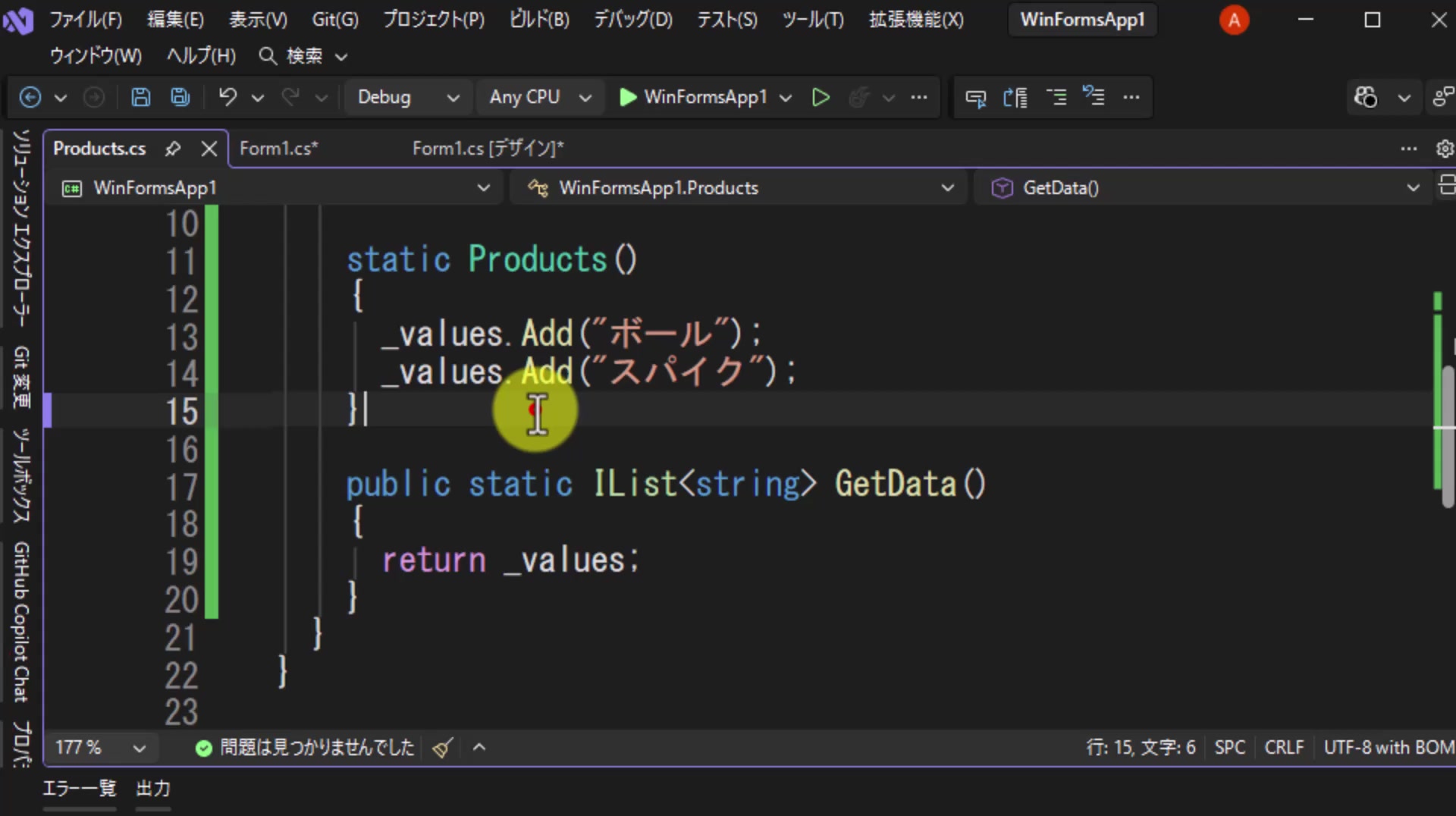Open the ツールボックス side tab
Viewport: 1456px width, 816px height.
21,475
